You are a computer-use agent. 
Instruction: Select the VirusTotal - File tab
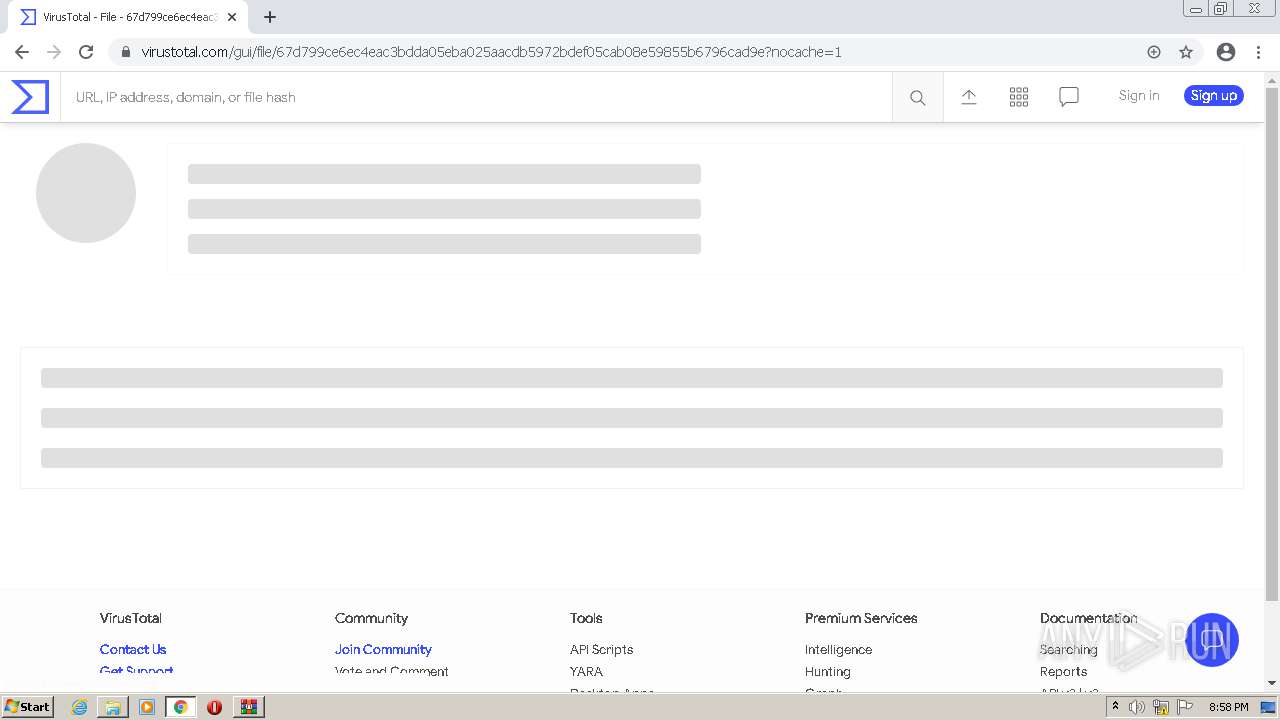(126, 17)
